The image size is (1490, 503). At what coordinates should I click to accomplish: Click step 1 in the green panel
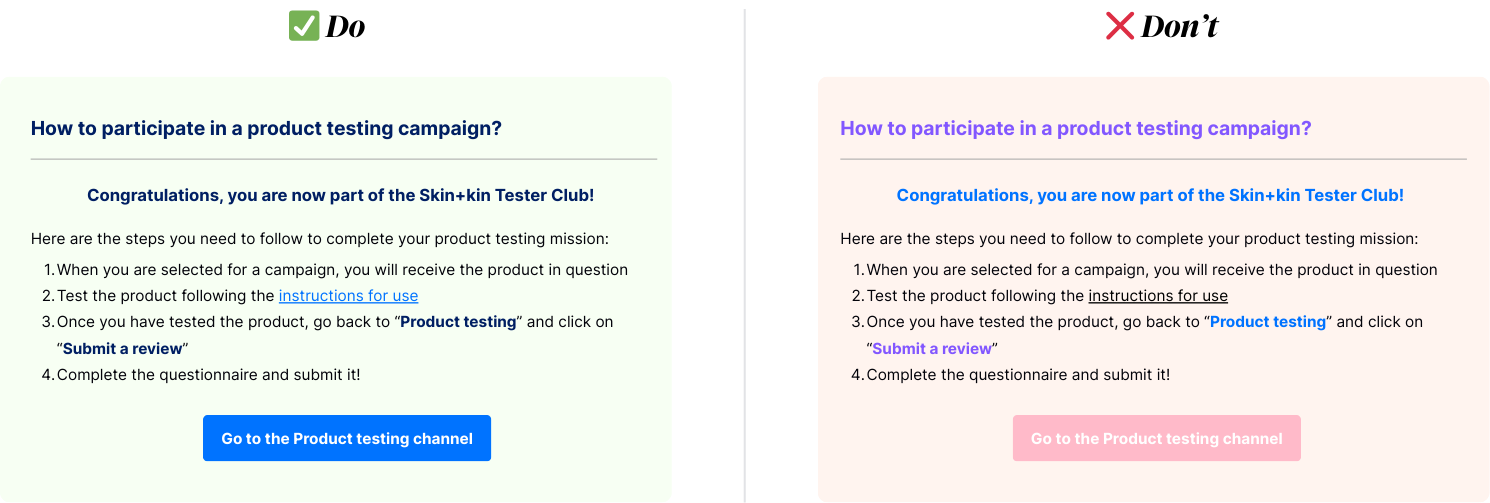click(342, 270)
